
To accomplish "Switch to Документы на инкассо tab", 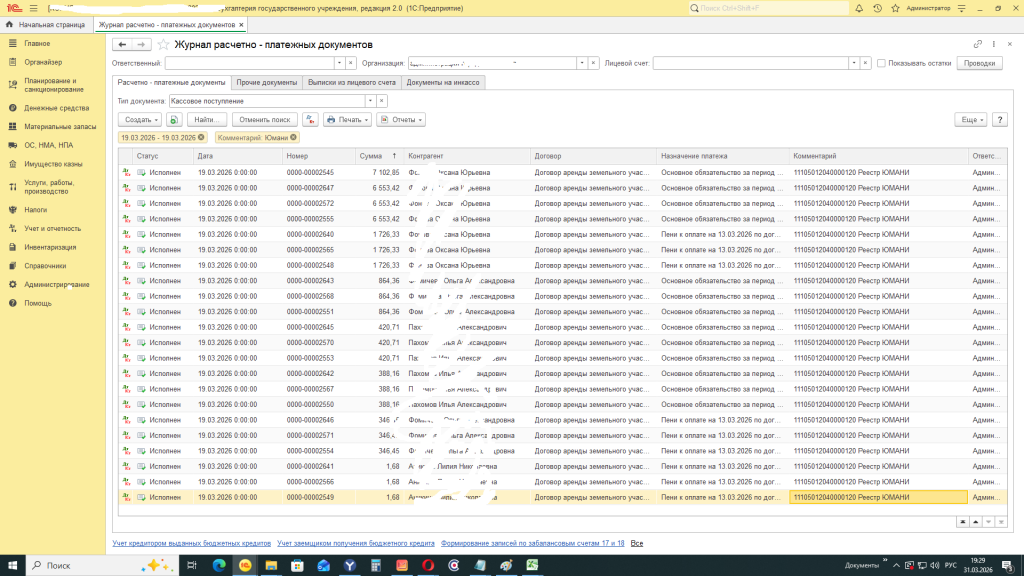I will coord(443,82).
